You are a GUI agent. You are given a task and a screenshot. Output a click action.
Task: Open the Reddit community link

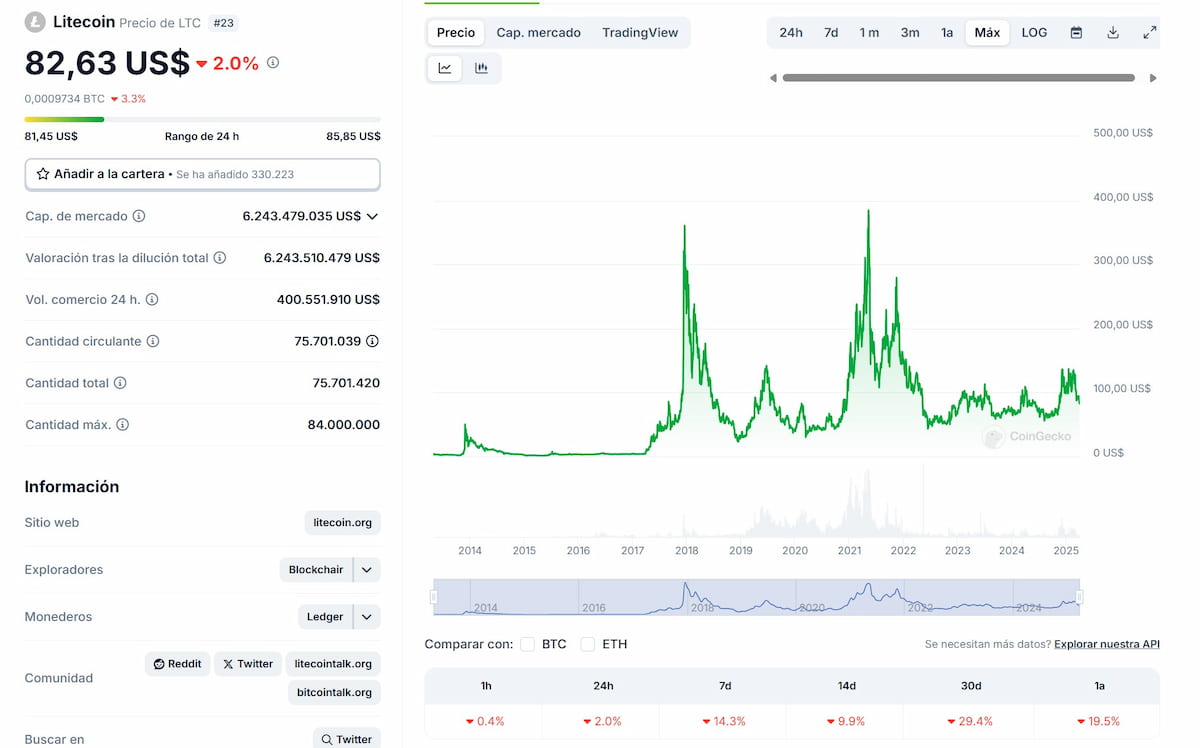pos(177,663)
